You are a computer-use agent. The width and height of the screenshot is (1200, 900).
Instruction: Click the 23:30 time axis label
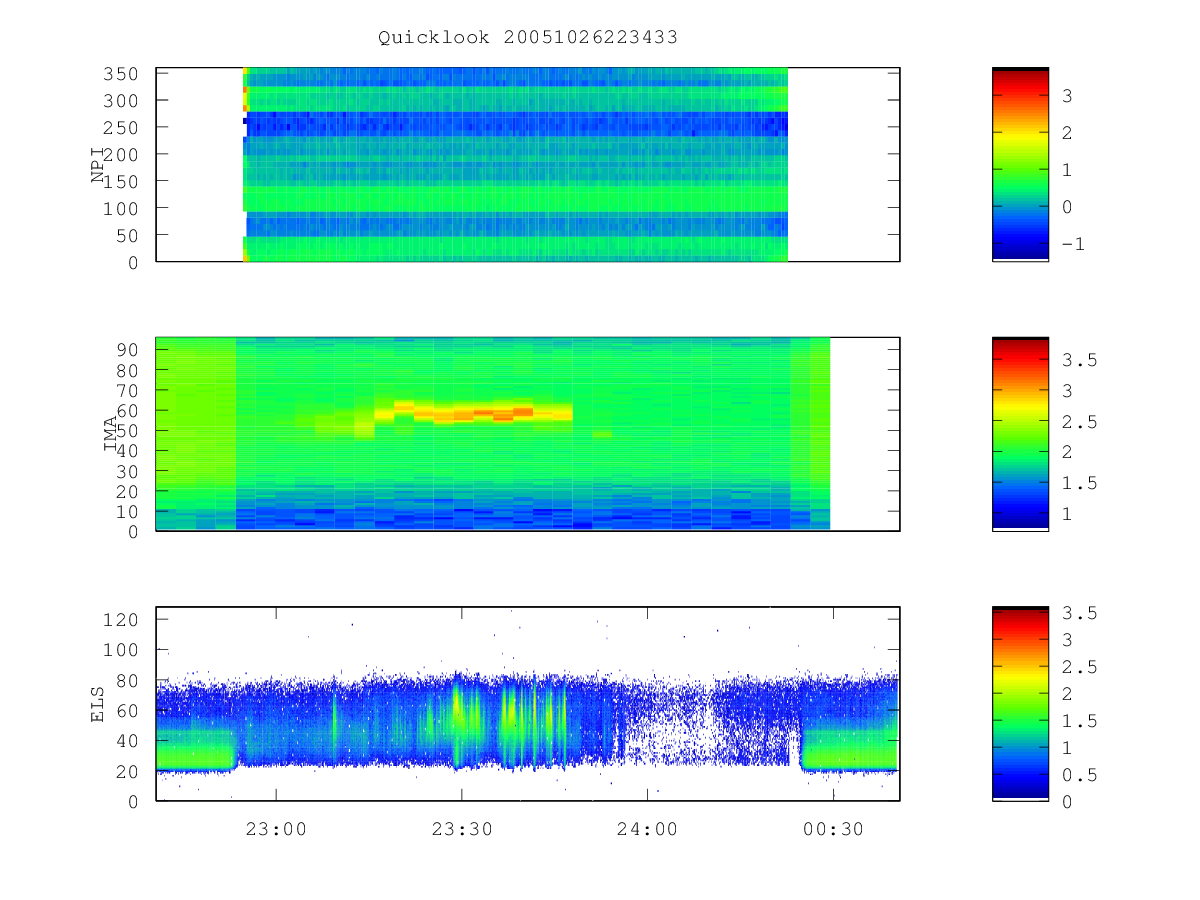461,828
